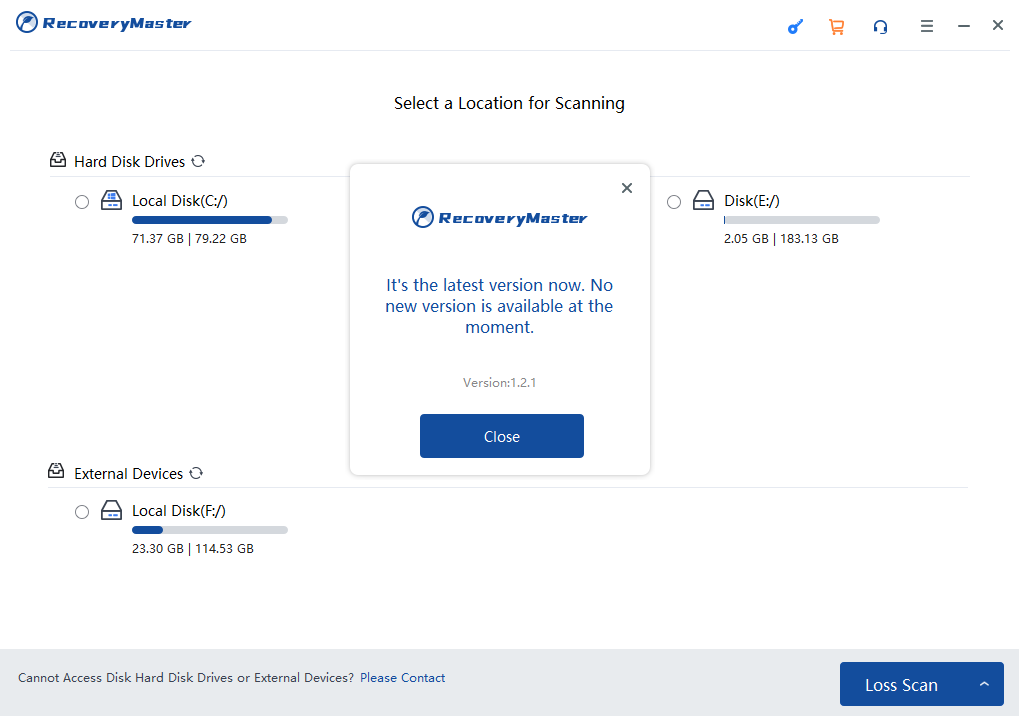Click the Disk(E:/) label
Image resolution: width=1019 pixels, height=716 pixels.
(x=752, y=201)
